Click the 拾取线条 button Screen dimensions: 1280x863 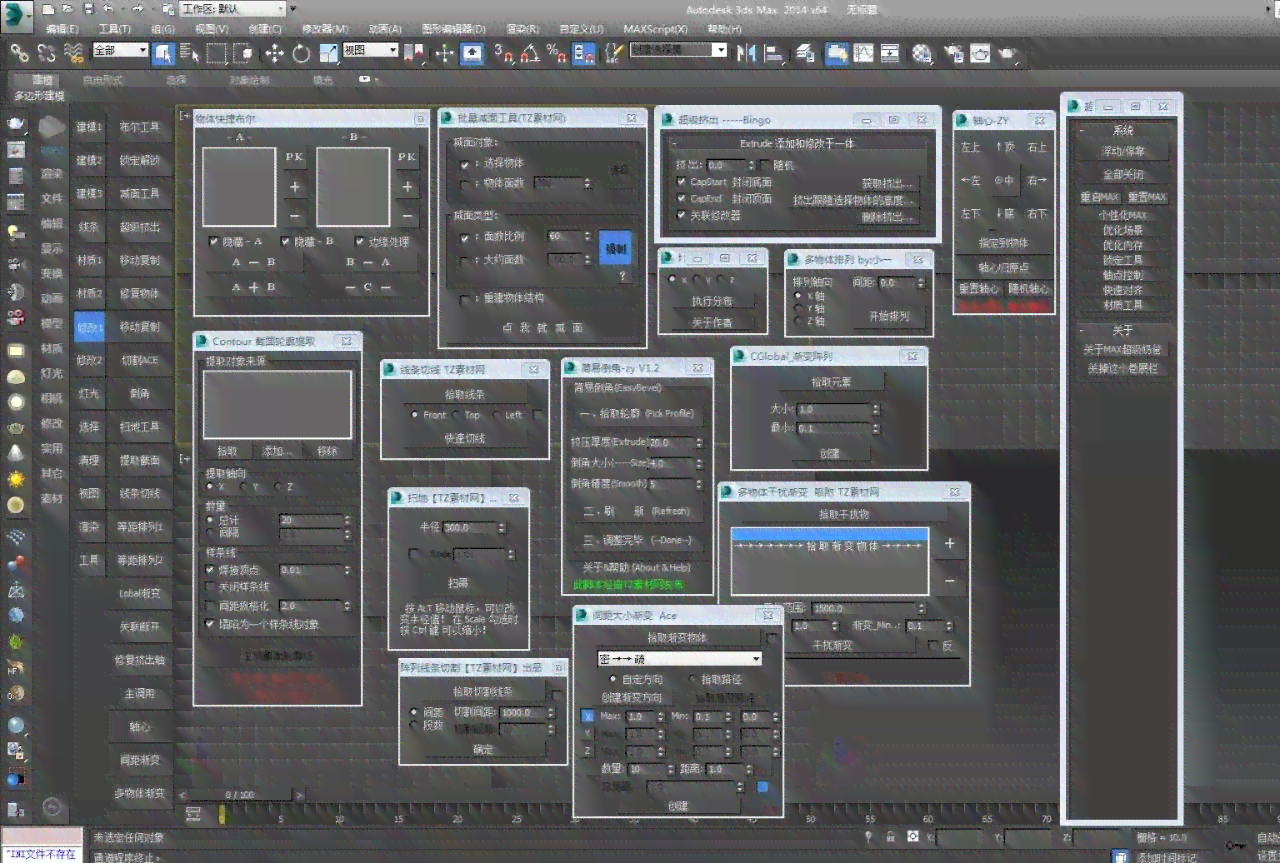464,394
